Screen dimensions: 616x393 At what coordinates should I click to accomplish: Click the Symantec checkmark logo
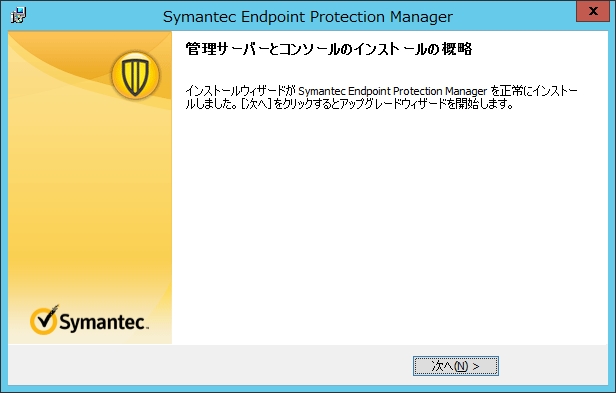coord(89,320)
